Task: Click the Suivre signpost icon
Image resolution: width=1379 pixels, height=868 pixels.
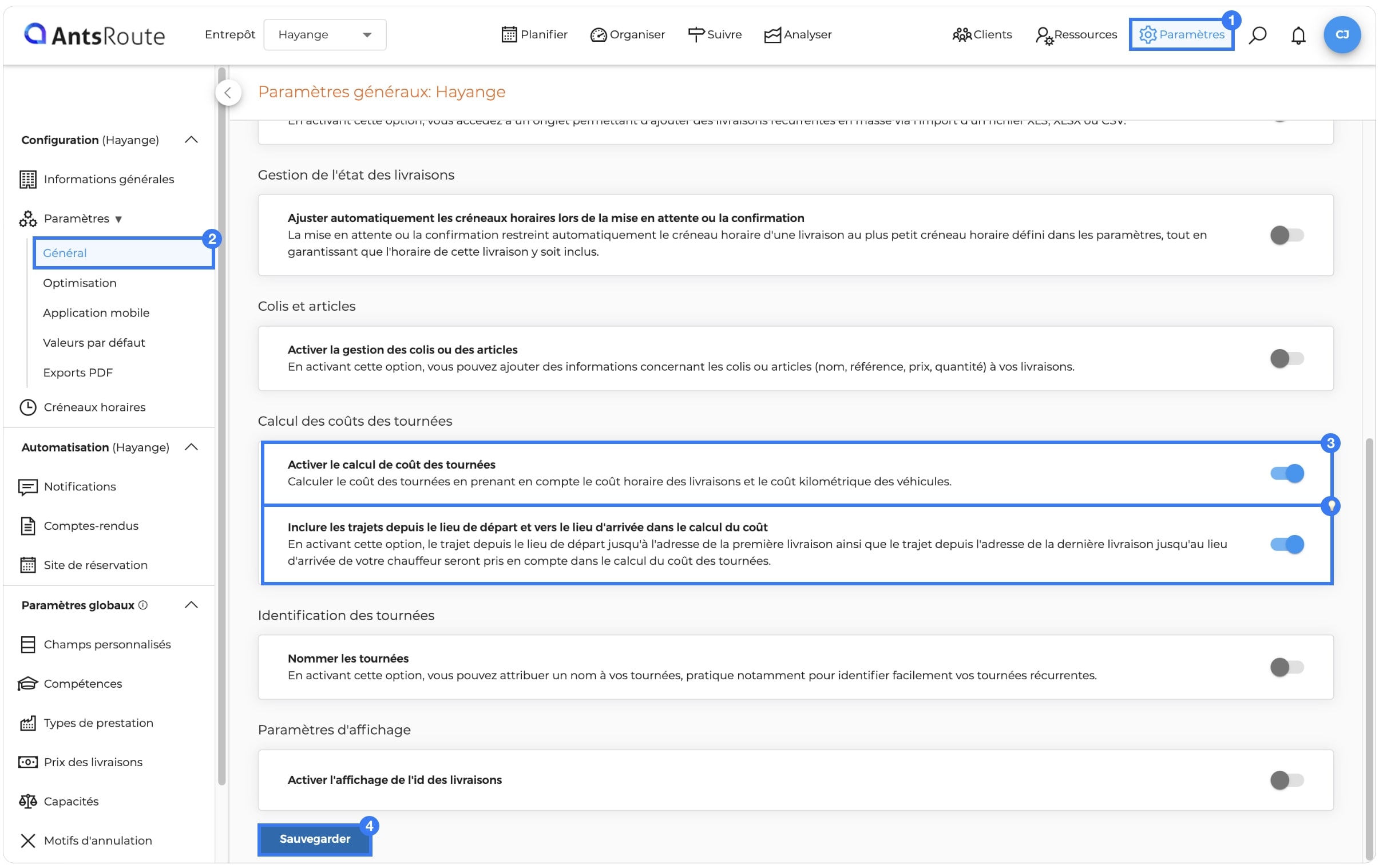Action: pos(695,35)
